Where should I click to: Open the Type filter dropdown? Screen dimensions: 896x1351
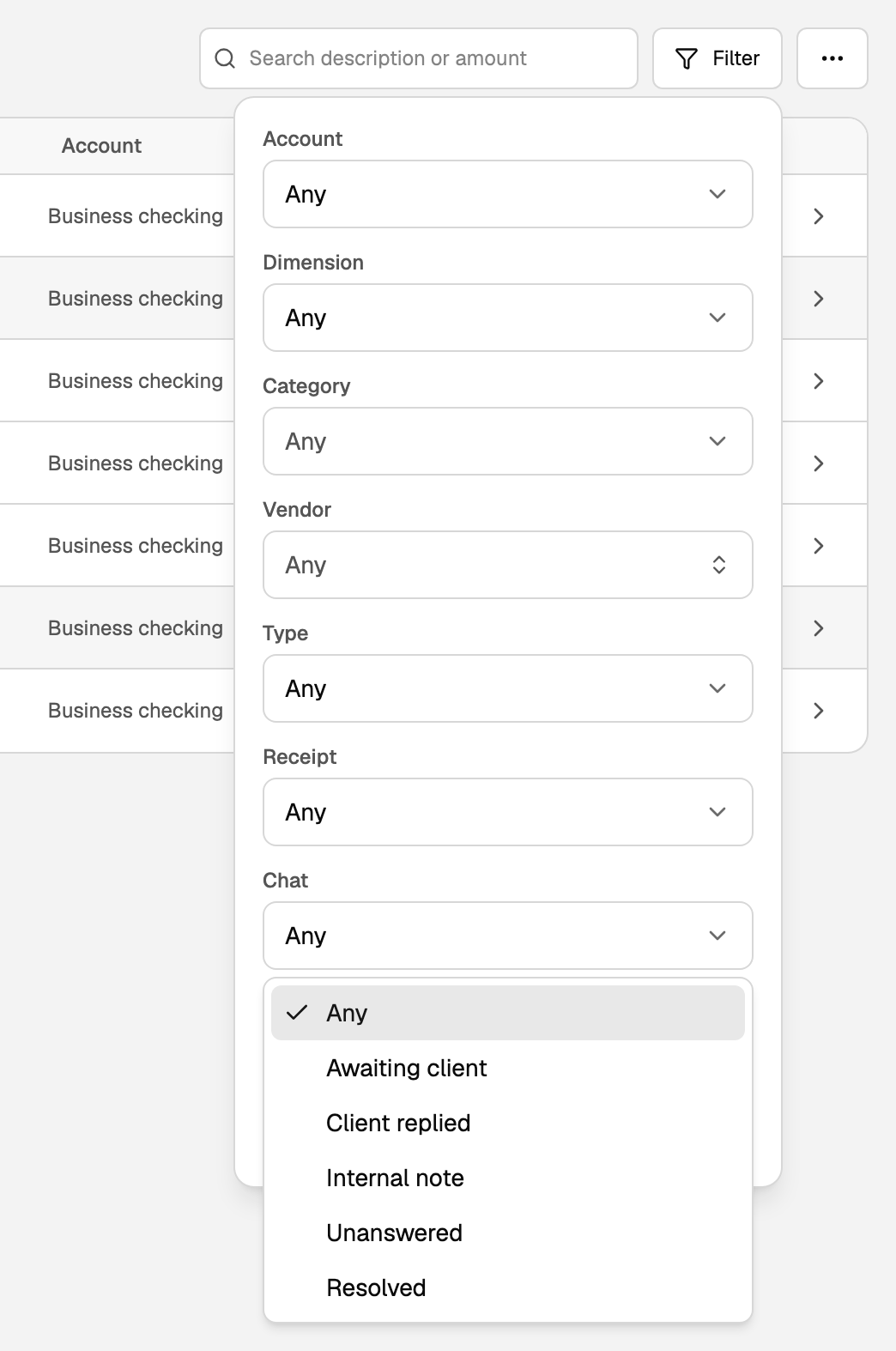click(508, 688)
